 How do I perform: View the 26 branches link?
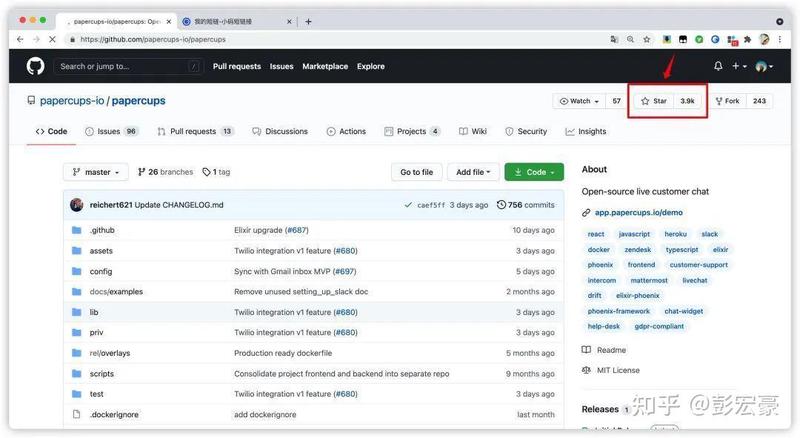(165, 172)
